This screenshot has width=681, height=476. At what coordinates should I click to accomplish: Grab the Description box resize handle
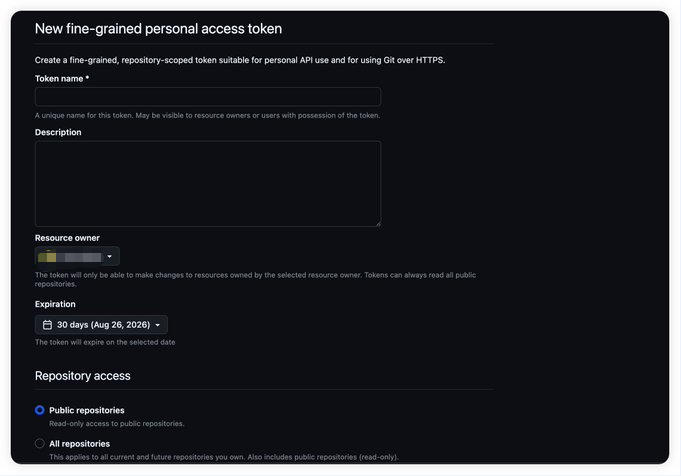378,224
